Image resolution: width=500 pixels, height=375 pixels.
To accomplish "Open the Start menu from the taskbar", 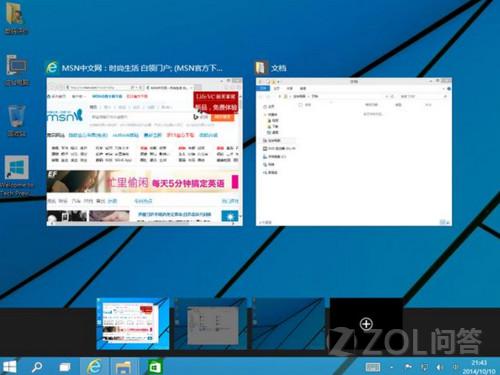I will click(x=9, y=367).
